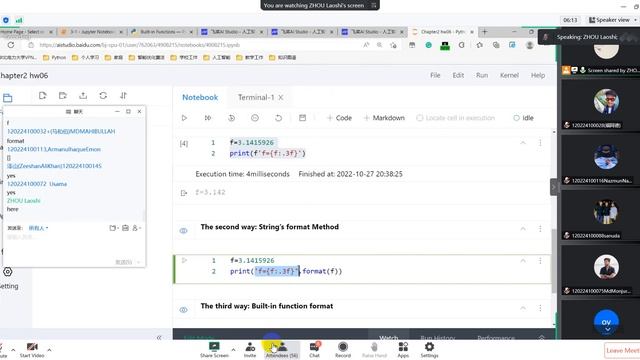
Task: Expand Start Video options caret
Action: (49, 350)
